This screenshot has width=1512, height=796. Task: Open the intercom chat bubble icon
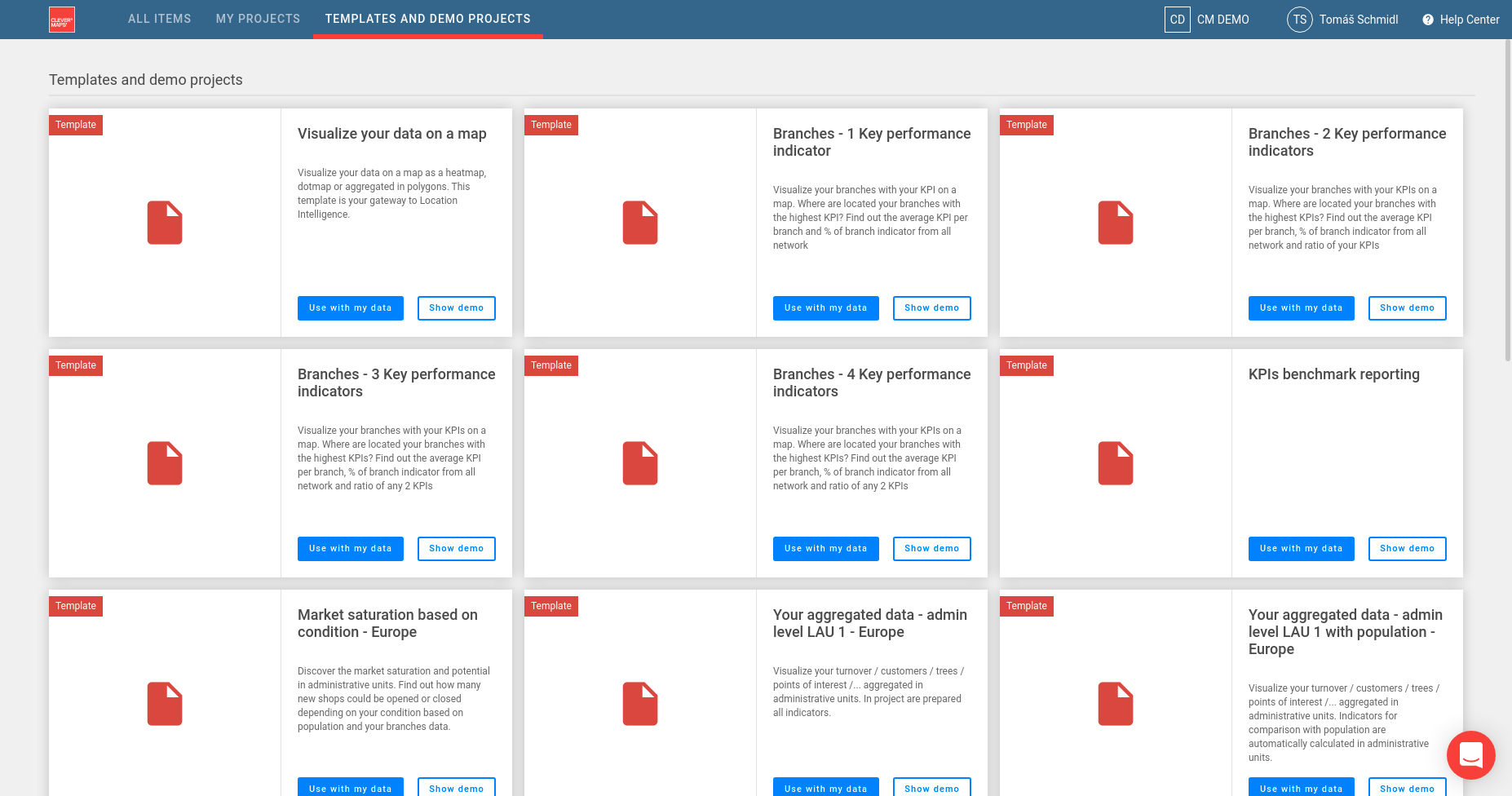click(x=1470, y=754)
